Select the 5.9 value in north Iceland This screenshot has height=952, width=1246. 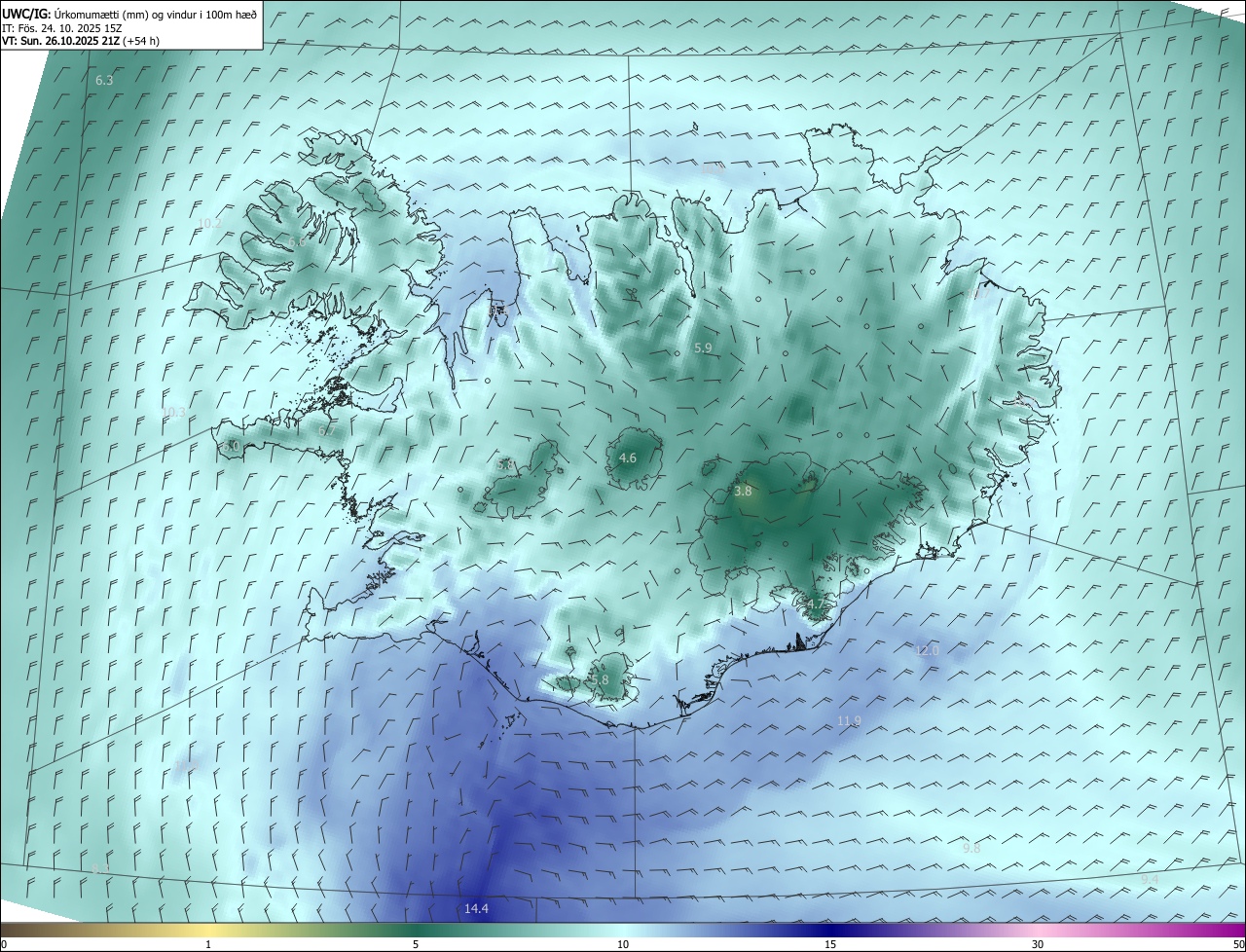click(x=703, y=348)
